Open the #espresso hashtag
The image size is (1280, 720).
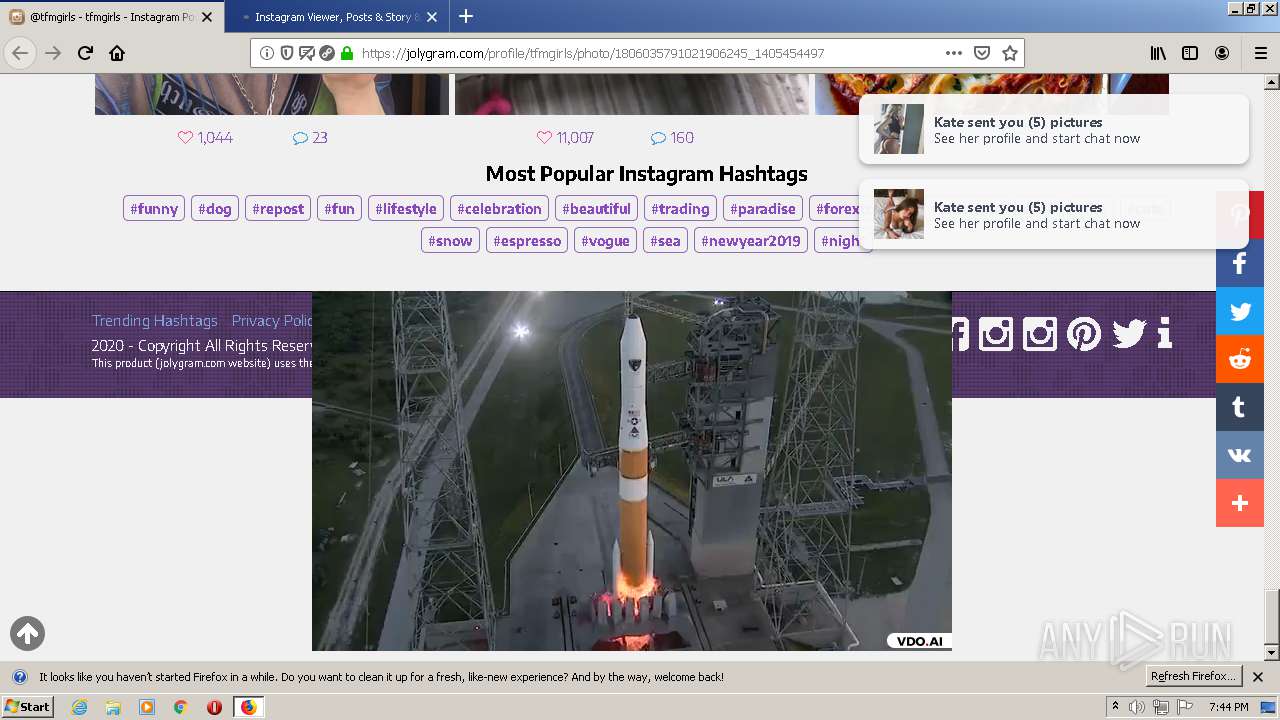(x=527, y=240)
